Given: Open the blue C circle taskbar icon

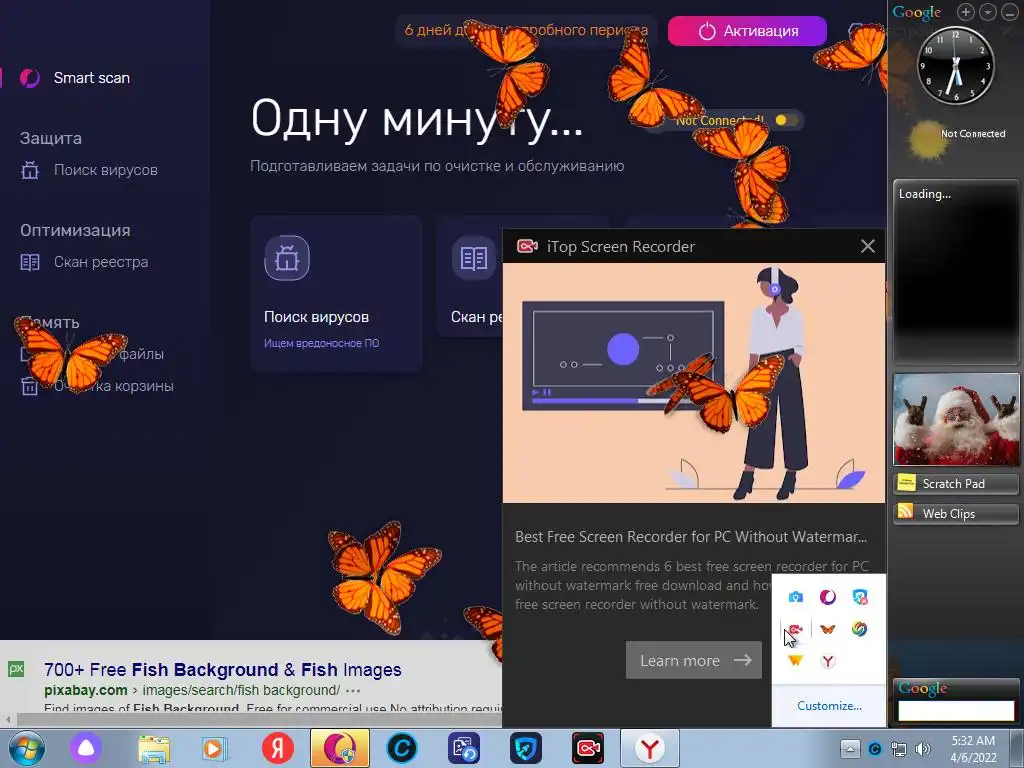Looking at the screenshot, I should coord(402,748).
